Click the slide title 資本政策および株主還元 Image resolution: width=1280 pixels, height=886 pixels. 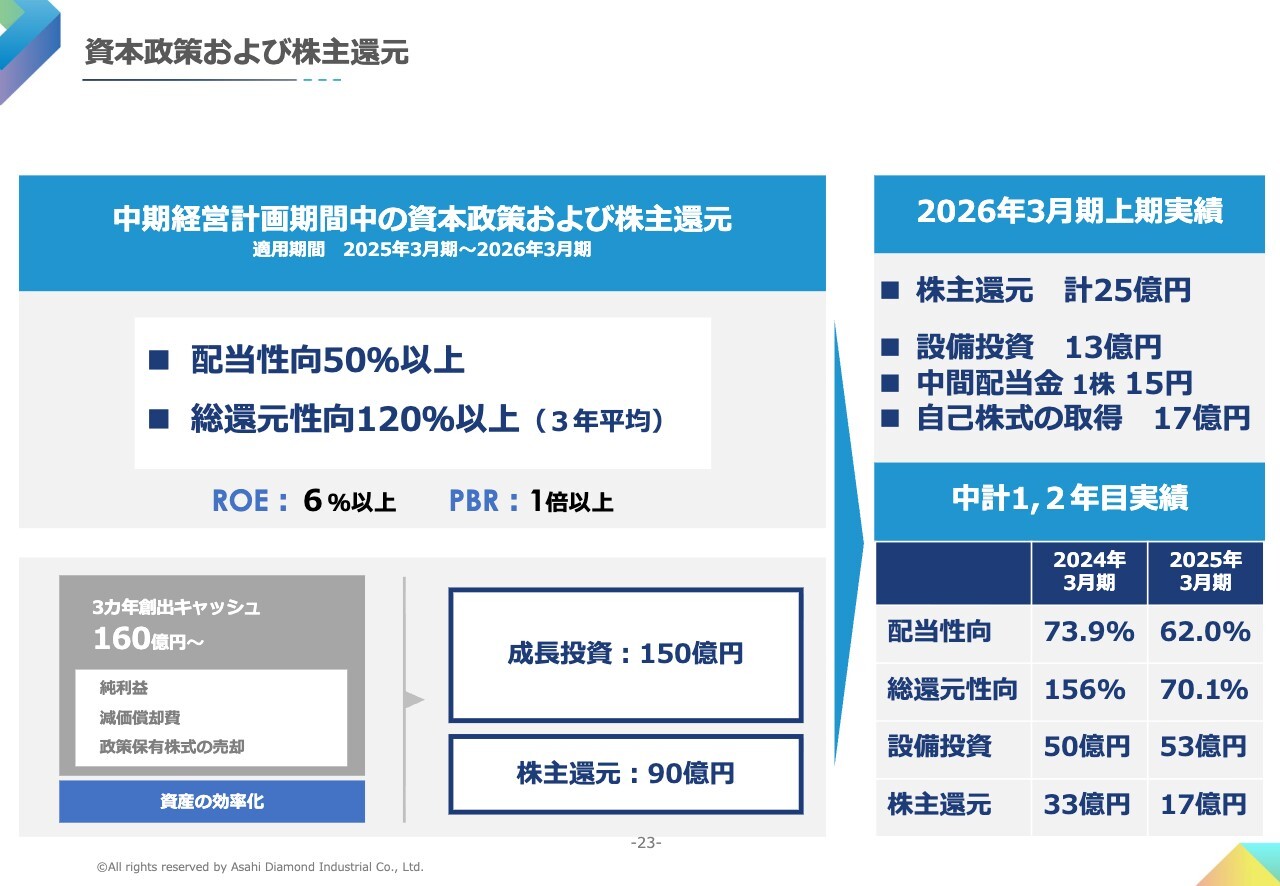246,53
